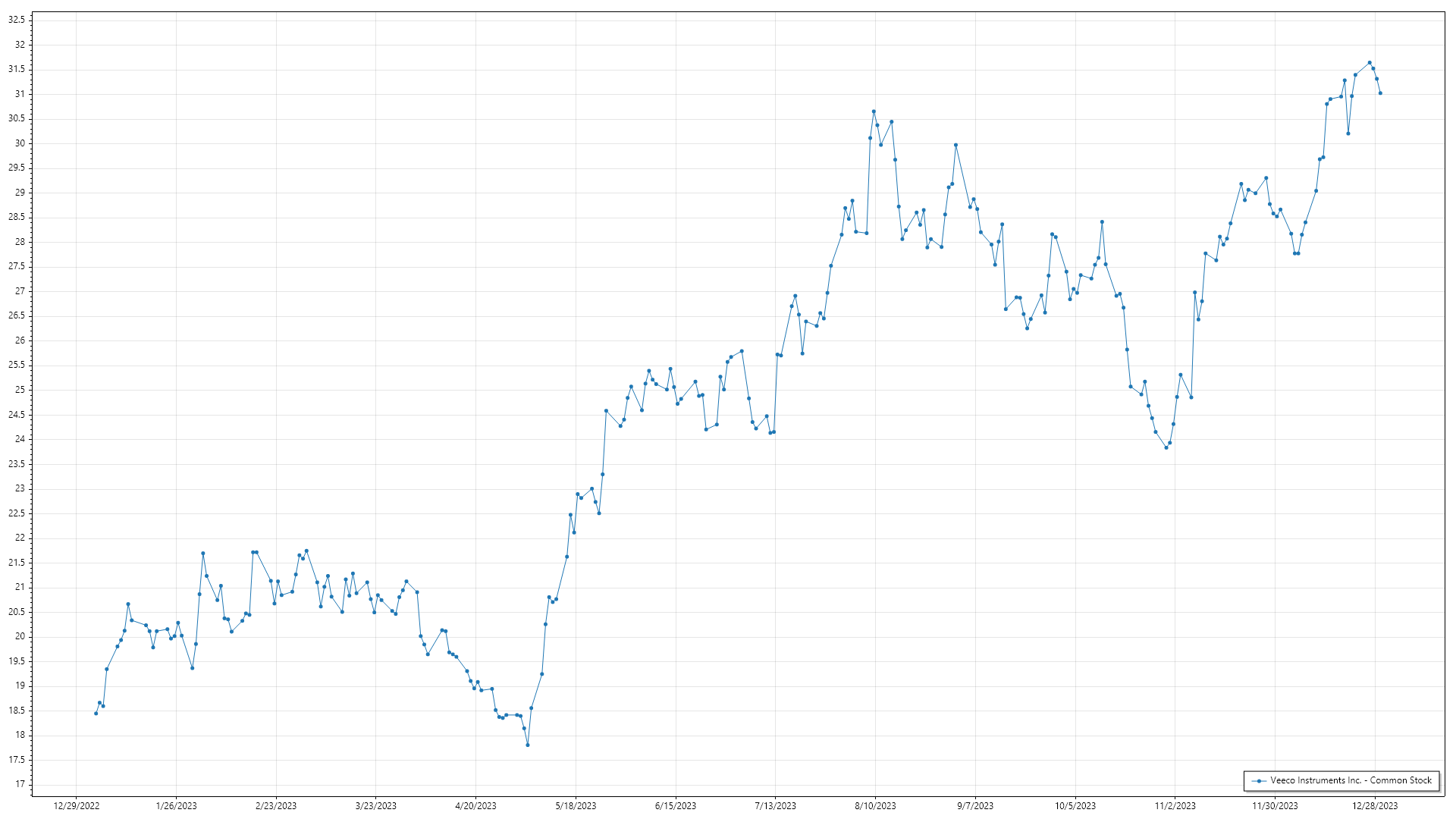Click the Veeco Instruments legend line marker
Screen dimensions: 1456x819
tap(1260, 780)
